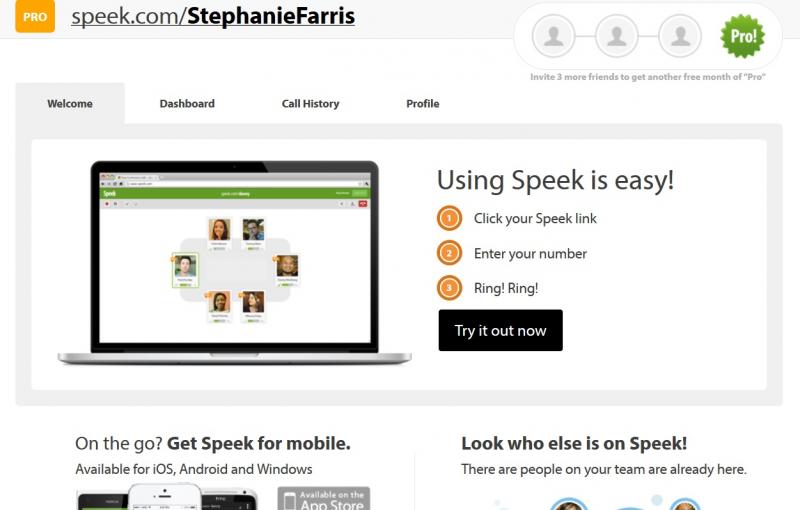The height and width of the screenshot is (510, 800).
Task: Click the green Pro! badge
Action: (743, 36)
